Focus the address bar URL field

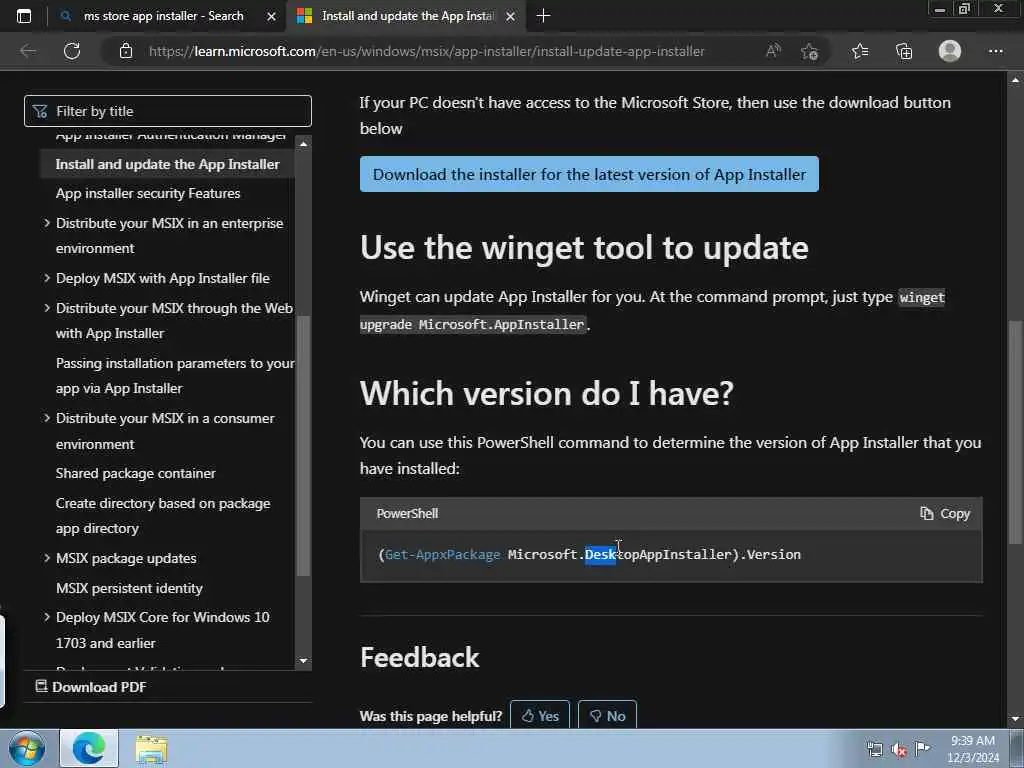[426, 51]
